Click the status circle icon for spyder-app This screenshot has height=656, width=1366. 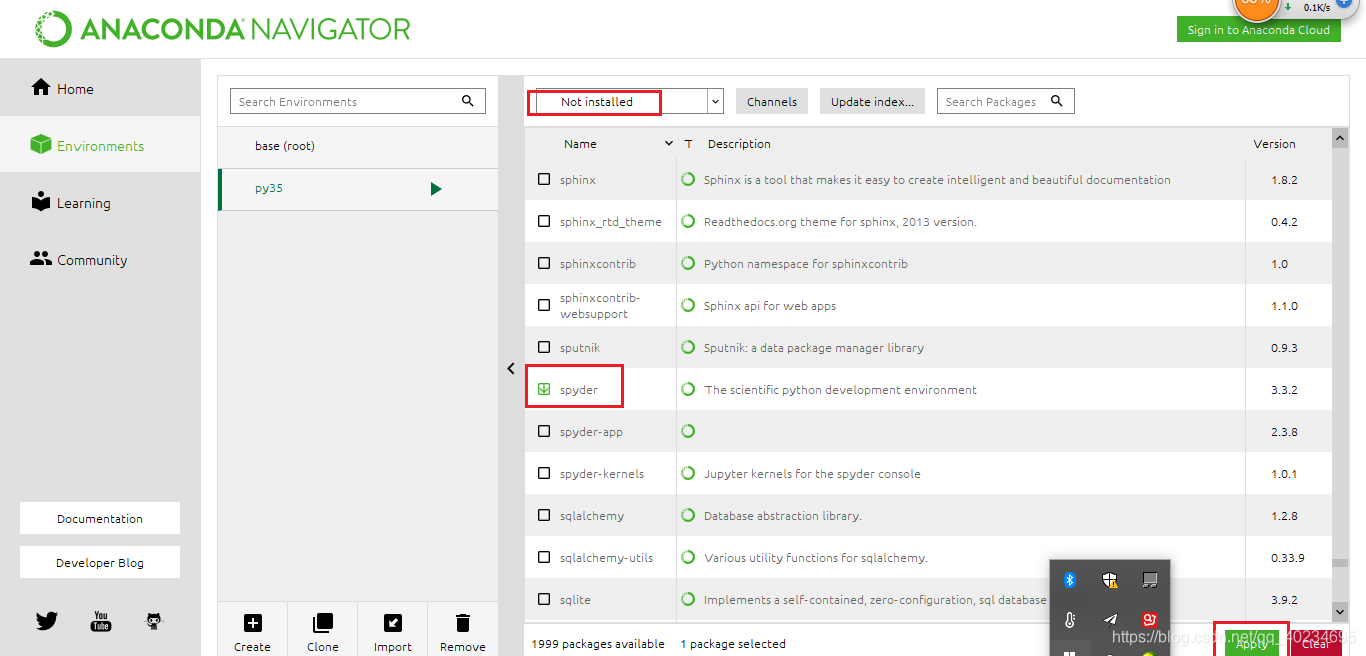coord(688,432)
